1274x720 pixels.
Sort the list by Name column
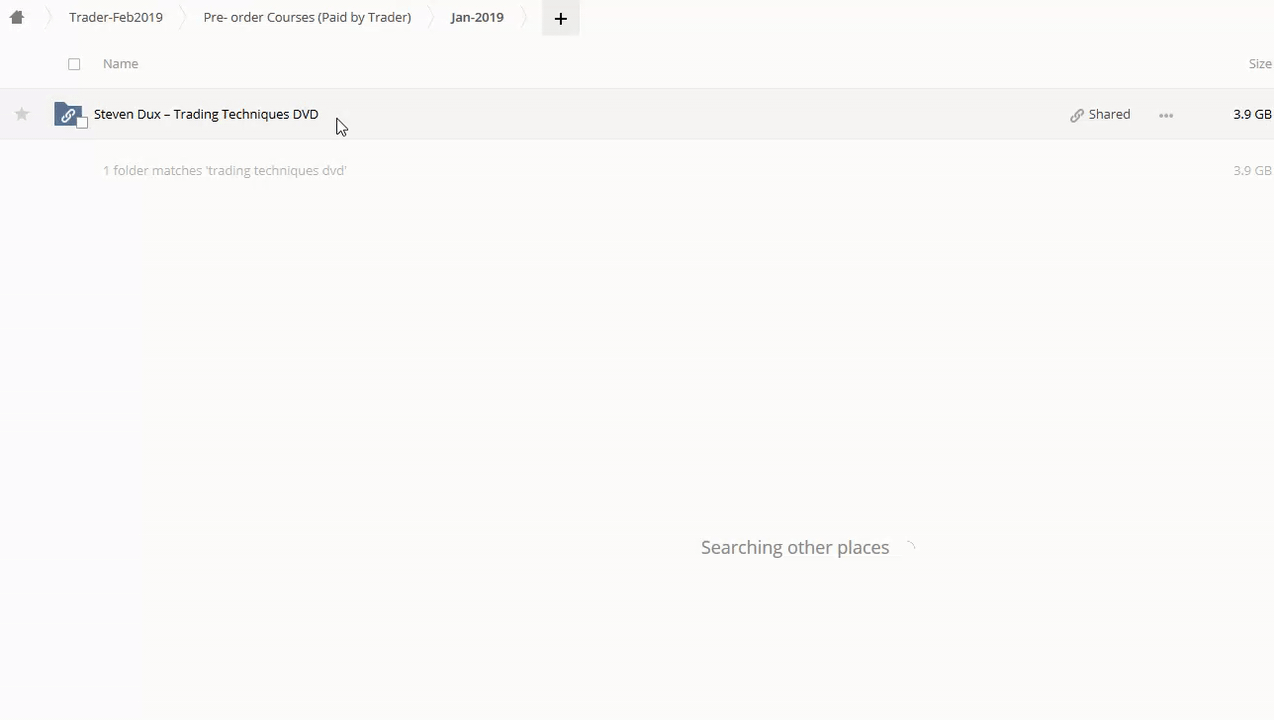pyautogui.click(x=120, y=64)
